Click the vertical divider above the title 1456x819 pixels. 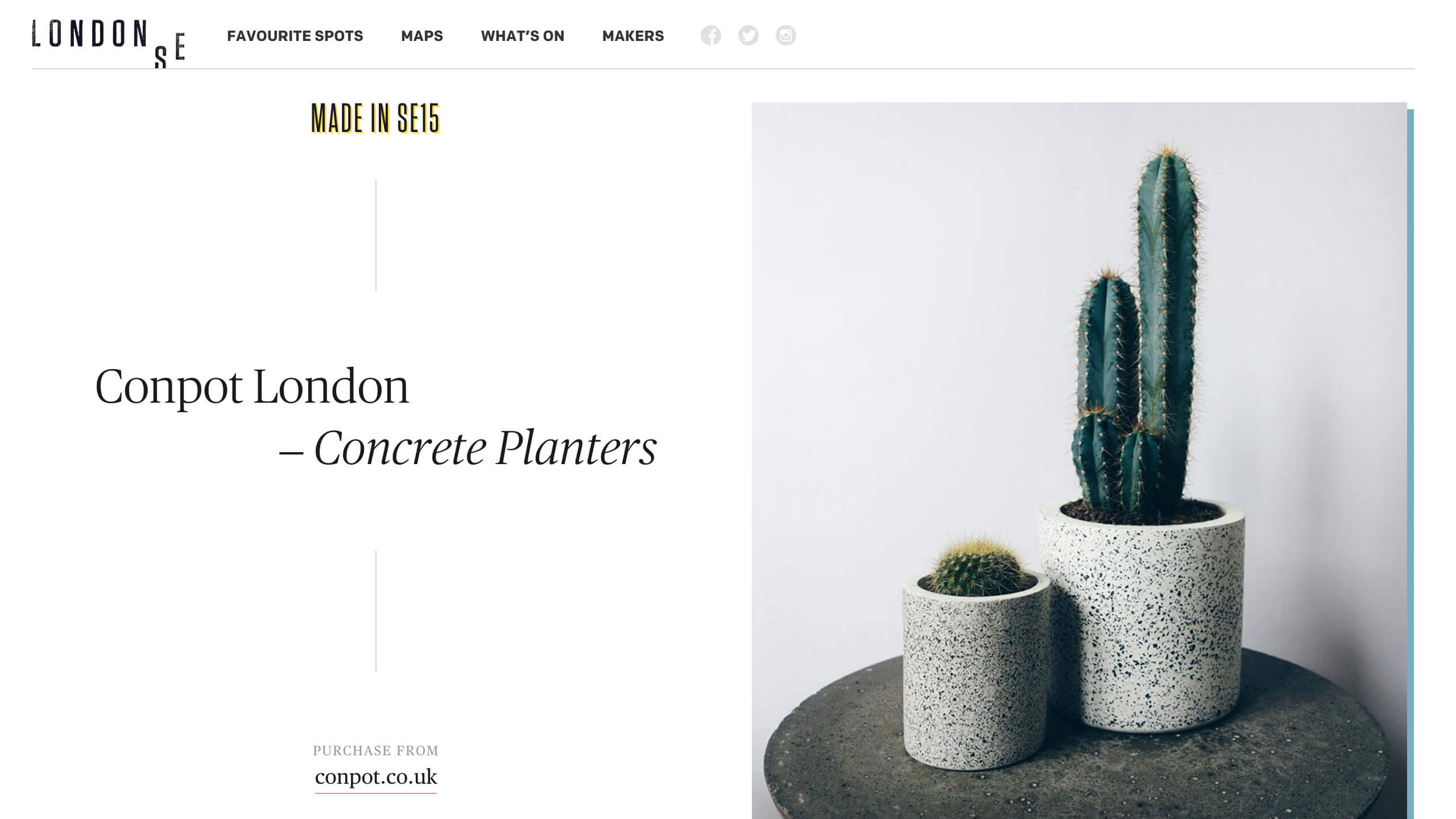[x=376, y=235]
